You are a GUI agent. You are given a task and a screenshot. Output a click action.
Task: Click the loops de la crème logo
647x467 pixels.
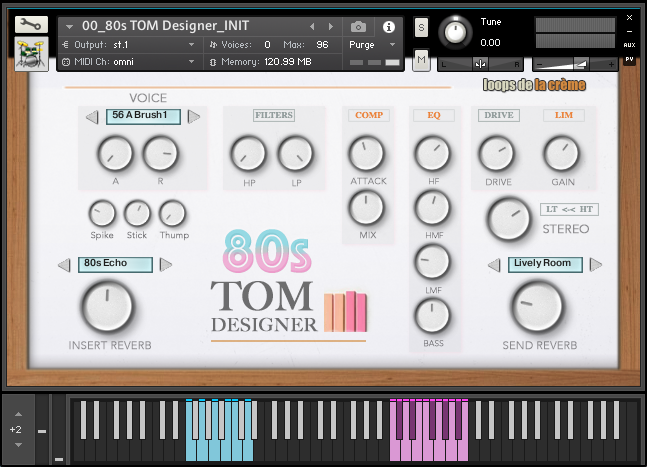coord(534,85)
